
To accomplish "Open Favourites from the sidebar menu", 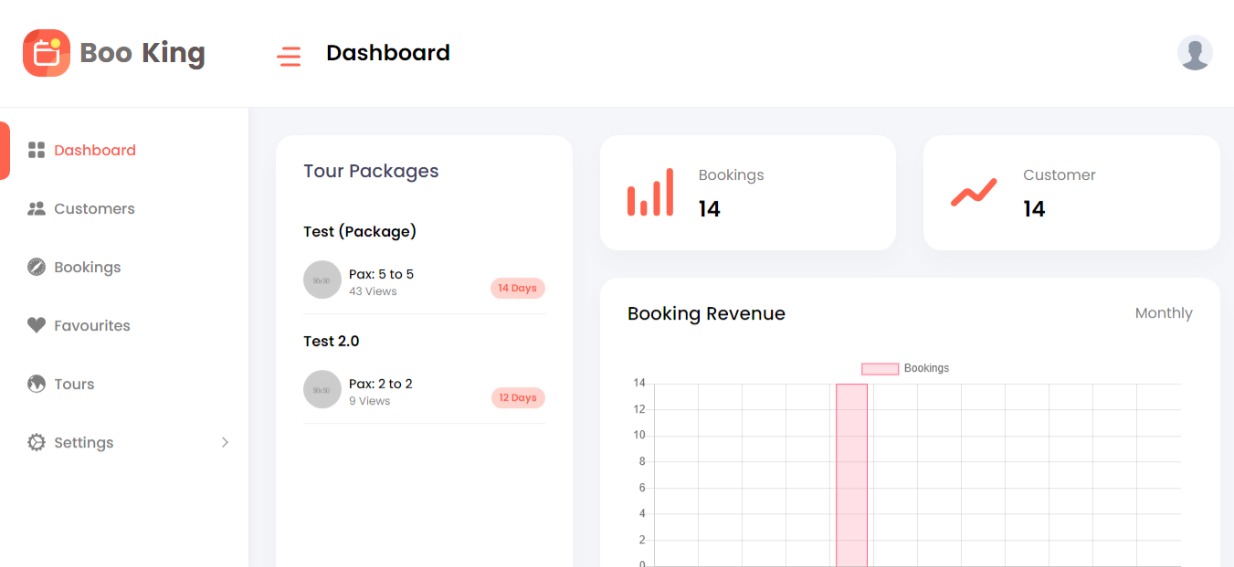I will point(92,325).
